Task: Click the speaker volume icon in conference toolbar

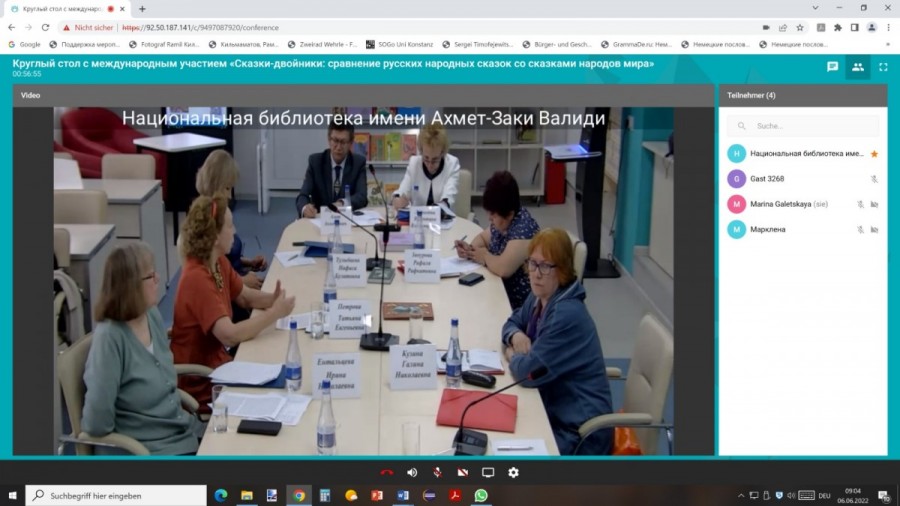Action: coord(412,472)
